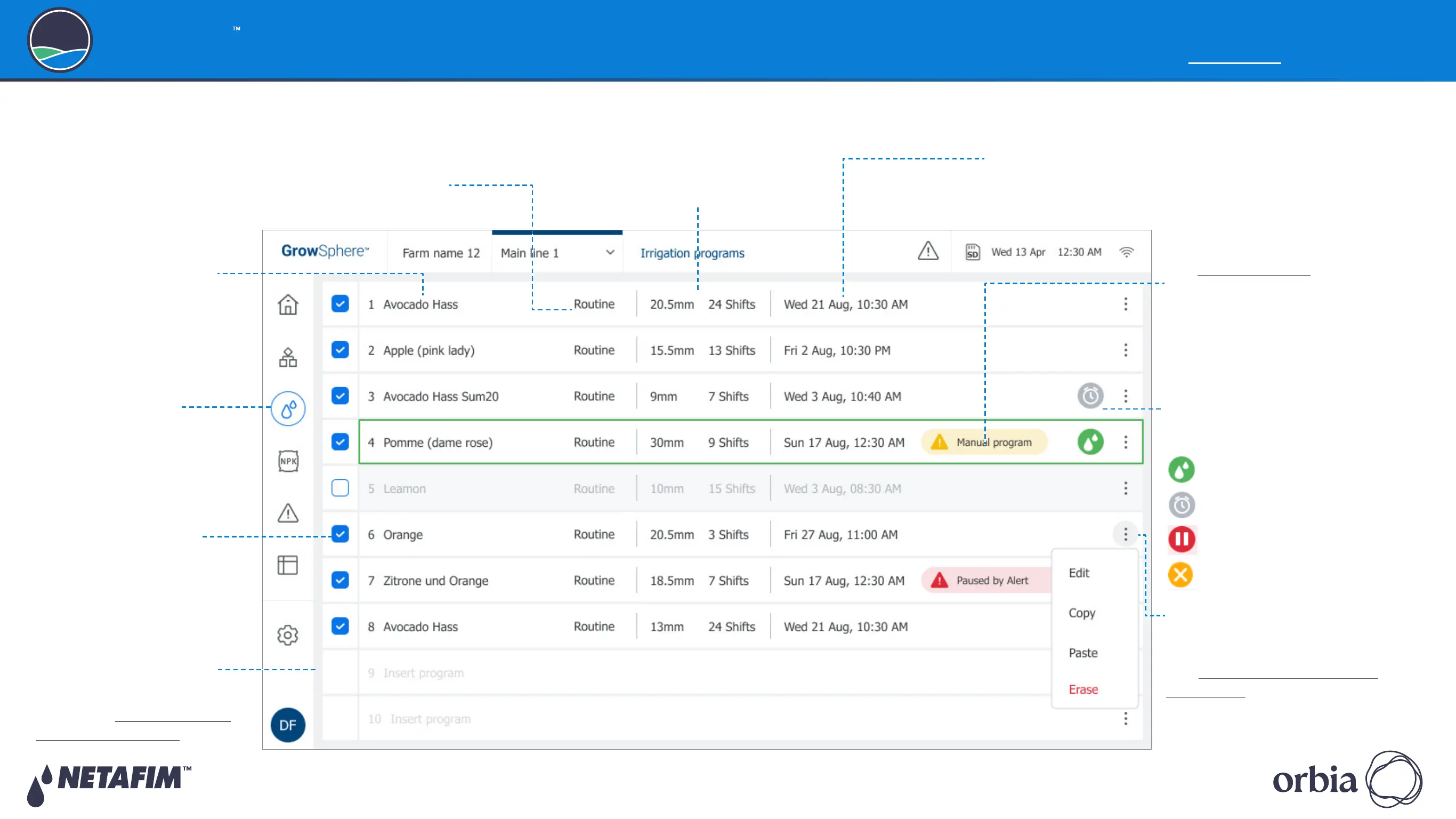The image size is (1456, 819).
Task: Click the gray clock legend icon
Action: tap(1182, 504)
